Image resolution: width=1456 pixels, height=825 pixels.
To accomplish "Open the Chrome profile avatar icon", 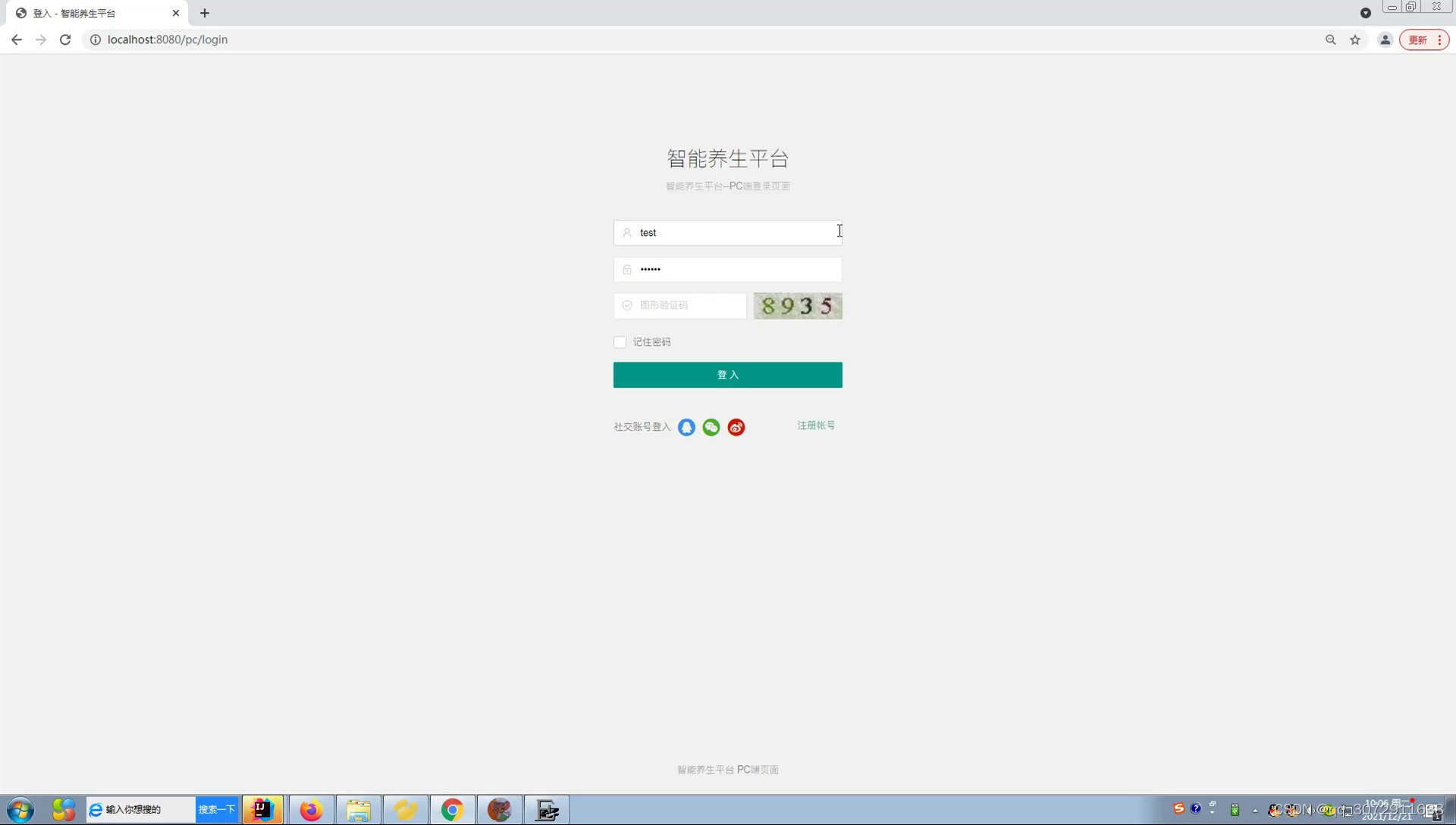I will 1385,39.
